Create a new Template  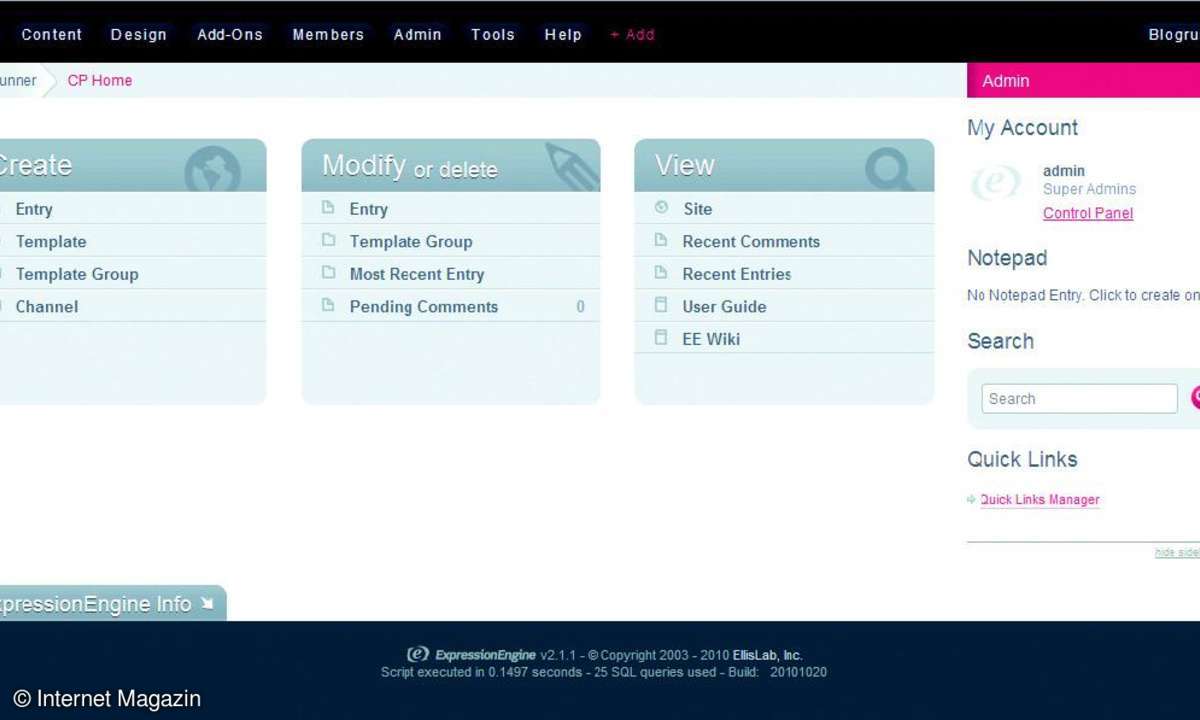click(x=51, y=241)
